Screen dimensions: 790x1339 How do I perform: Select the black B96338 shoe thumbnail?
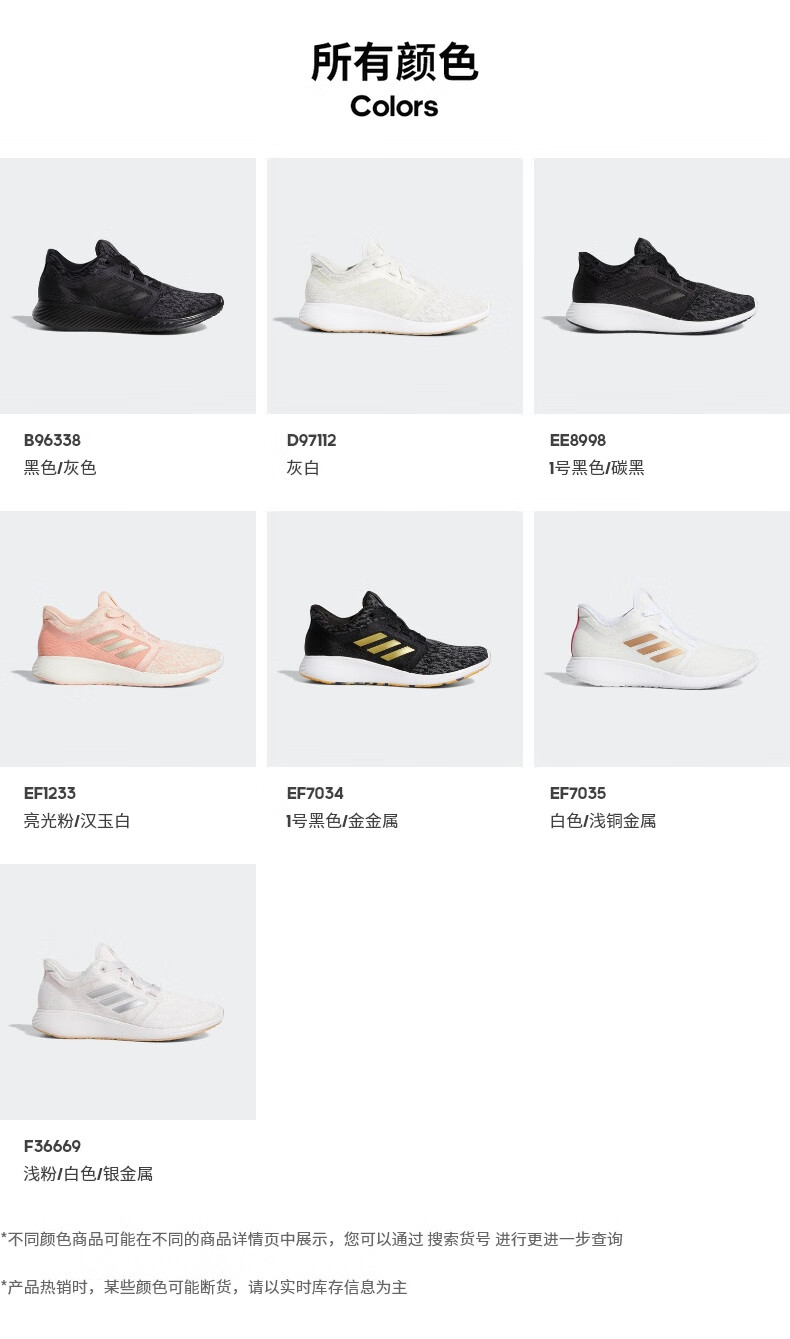128,286
